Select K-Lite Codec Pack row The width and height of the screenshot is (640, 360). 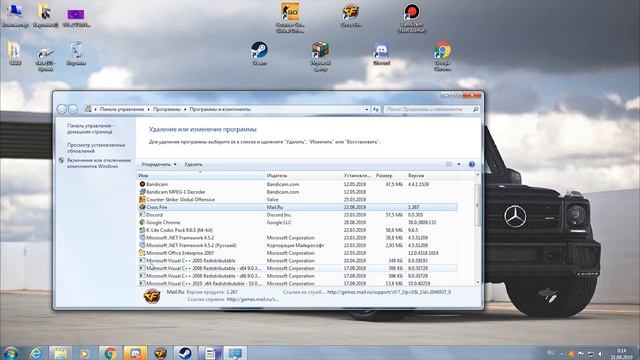297,230
